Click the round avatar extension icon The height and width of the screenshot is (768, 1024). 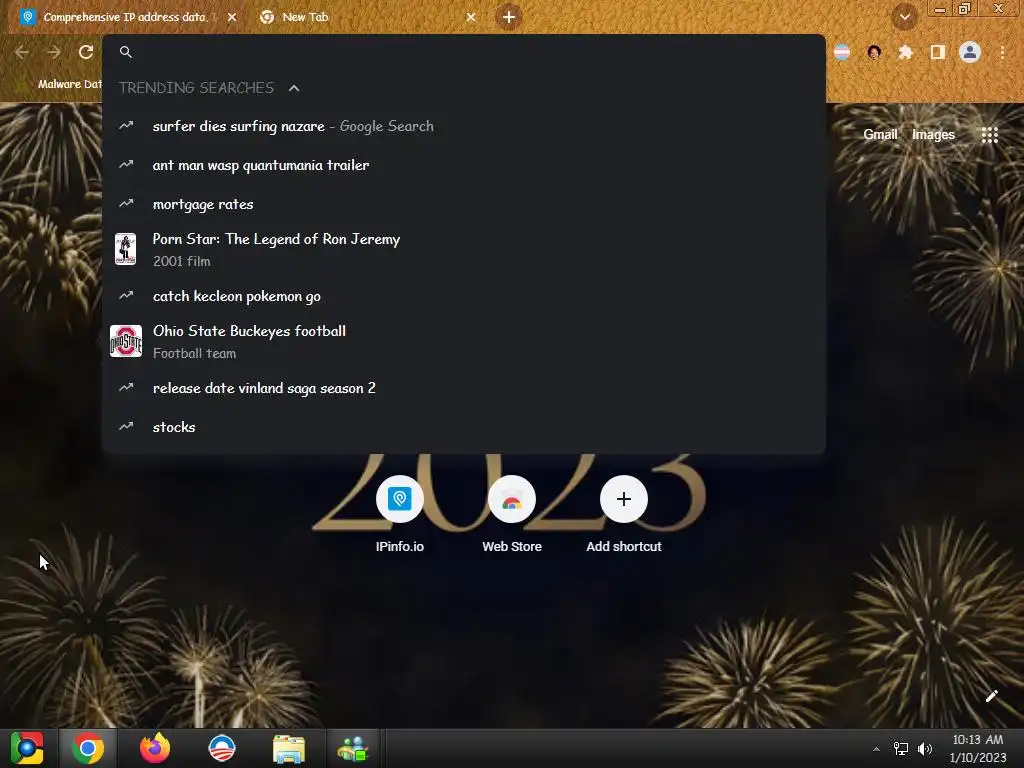click(x=874, y=52)
